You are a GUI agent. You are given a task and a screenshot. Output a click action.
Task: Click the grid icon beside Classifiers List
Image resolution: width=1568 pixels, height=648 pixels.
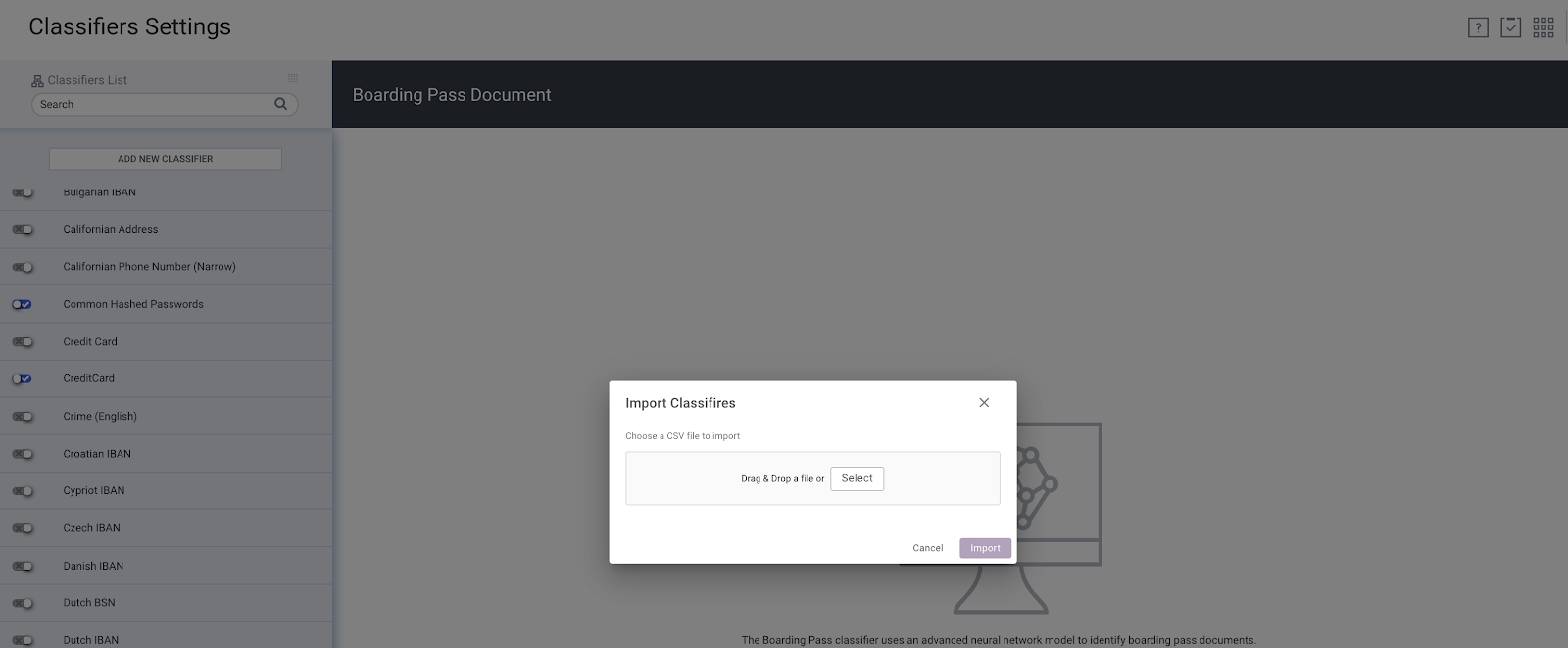click(293, 78)
